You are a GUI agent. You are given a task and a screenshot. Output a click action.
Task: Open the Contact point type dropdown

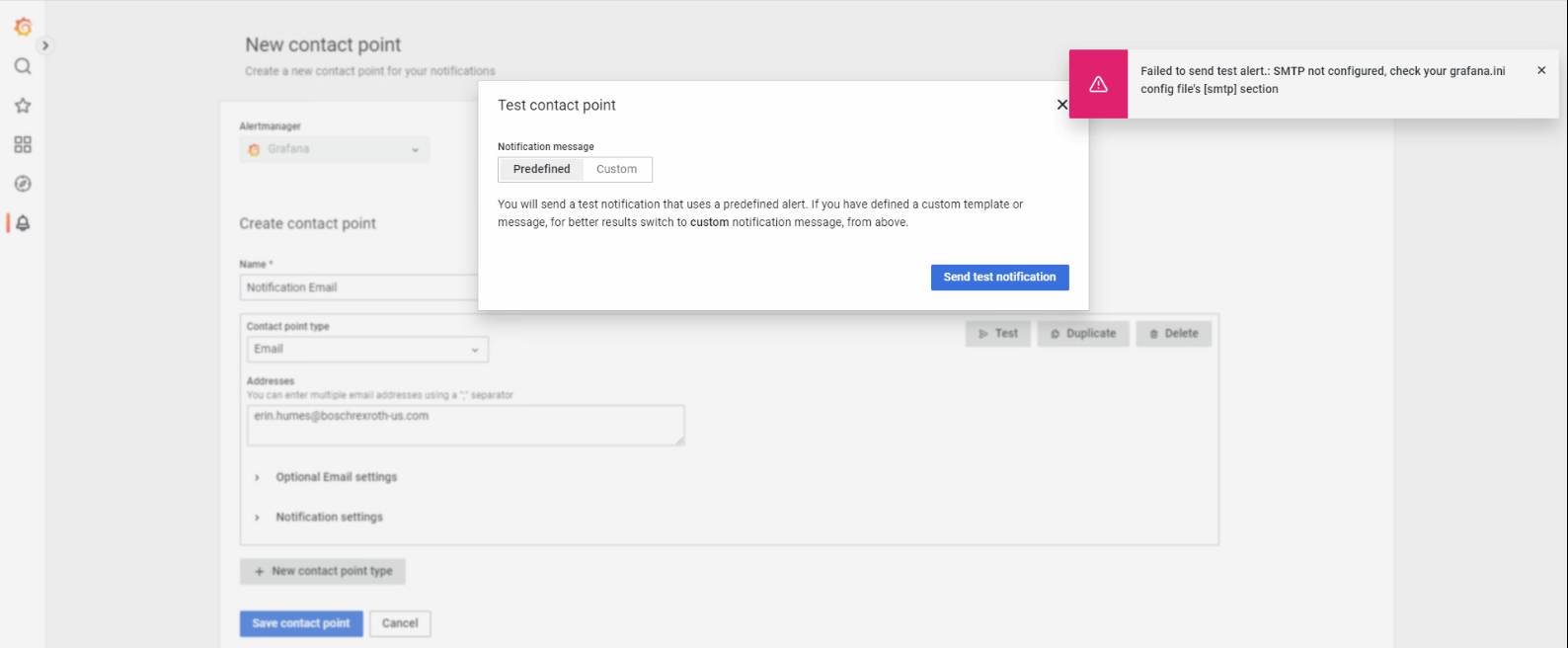click(366, 349)
